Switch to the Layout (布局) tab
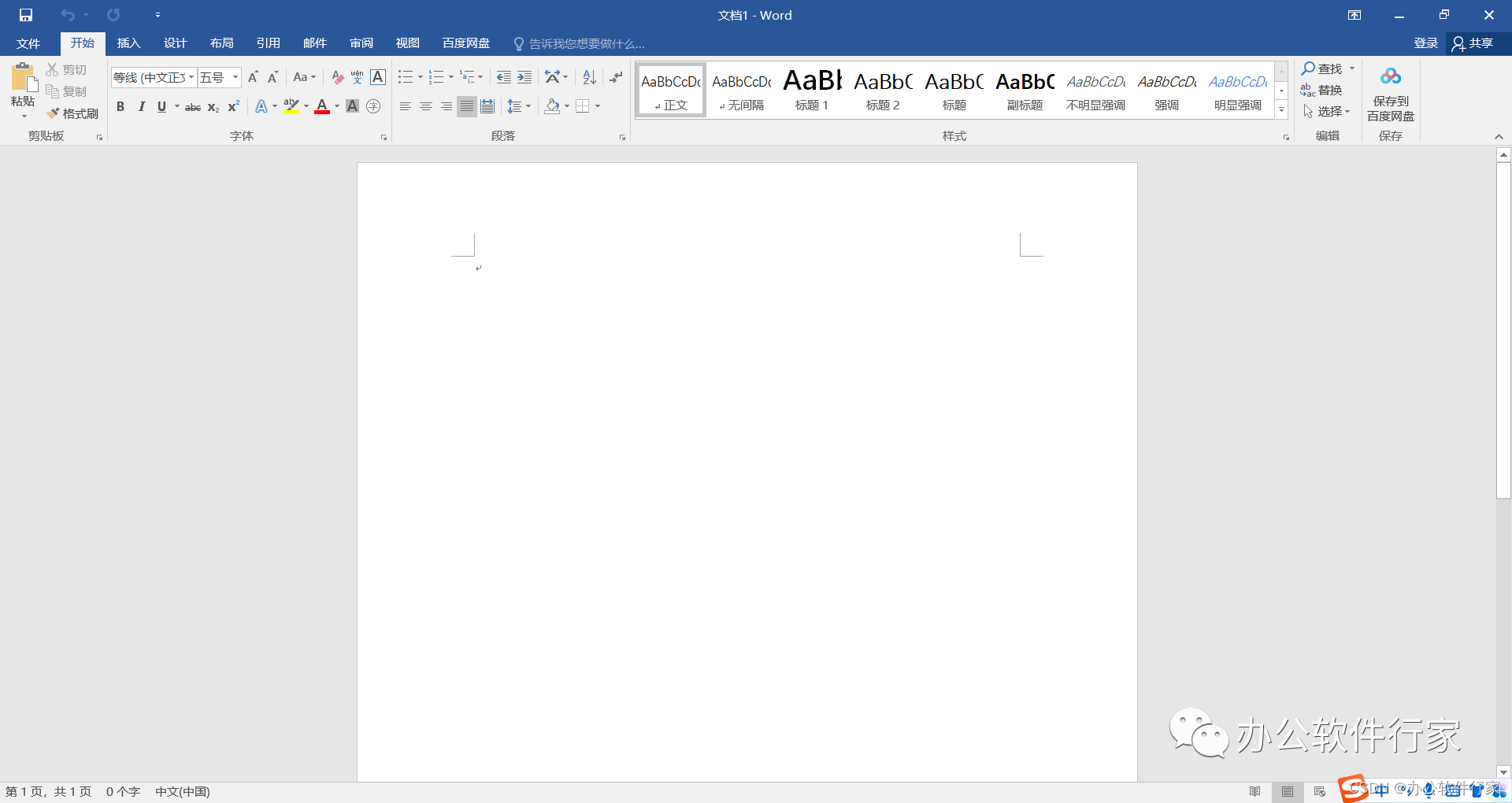 click(x=221, y=43)
